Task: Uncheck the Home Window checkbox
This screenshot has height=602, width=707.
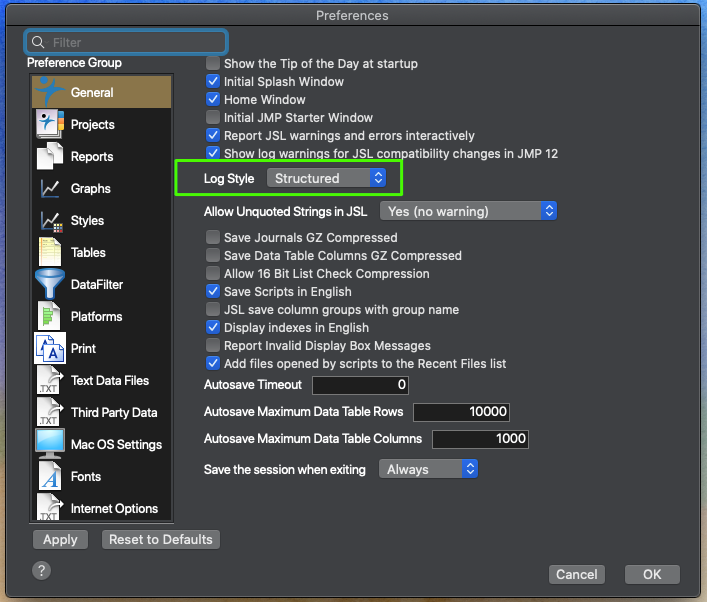Action: (213, 100)
